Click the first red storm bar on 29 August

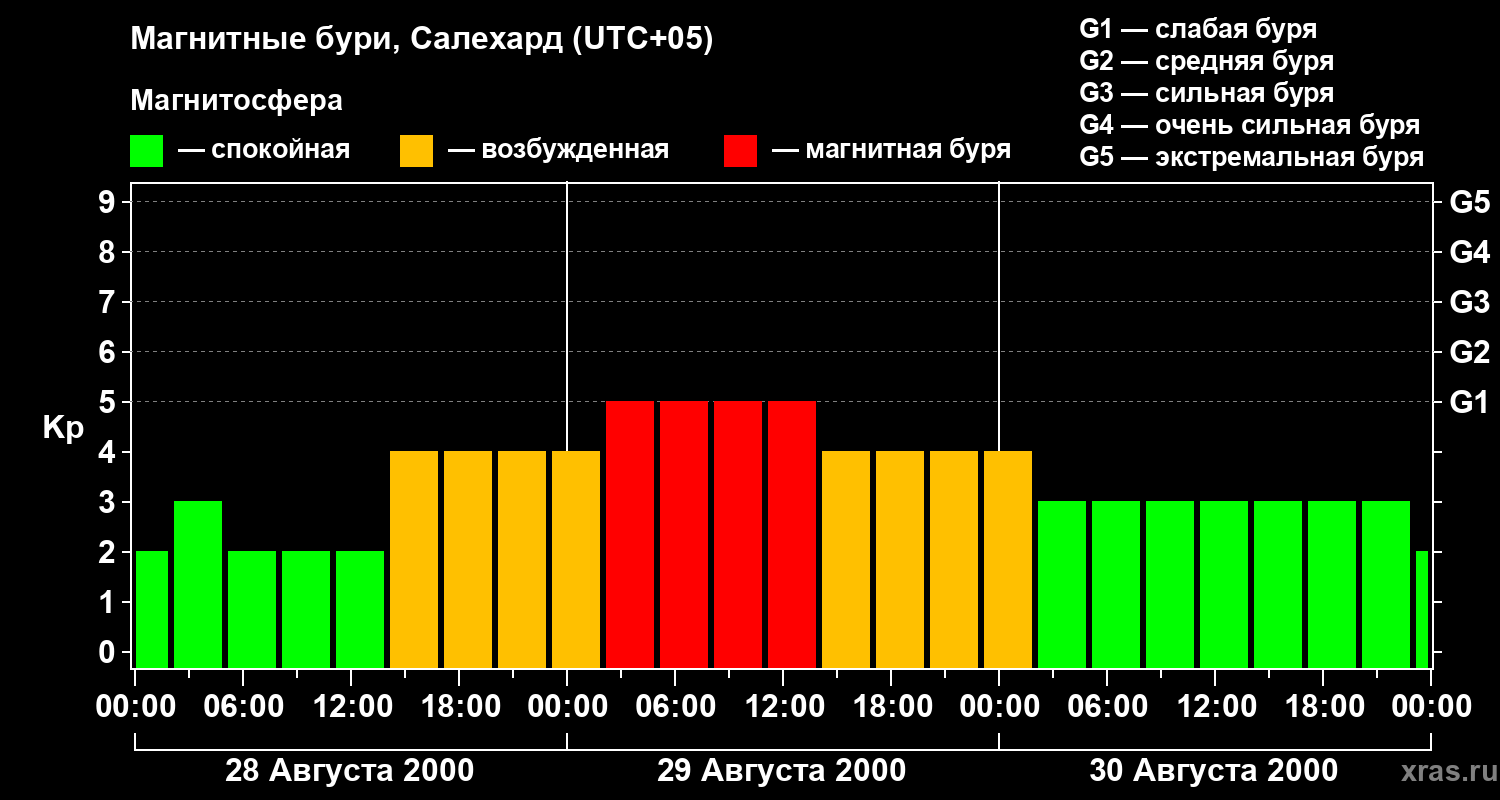click(630, 534)
